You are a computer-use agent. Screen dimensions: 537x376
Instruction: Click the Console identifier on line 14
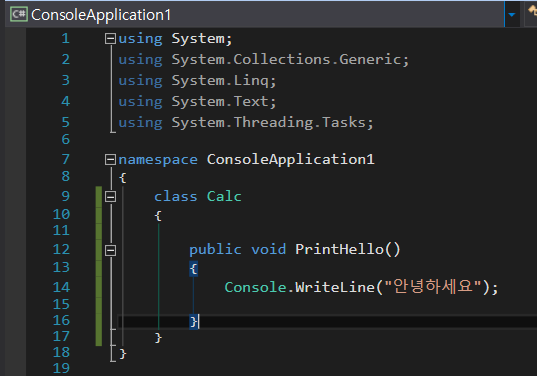(x=255, y=287)
